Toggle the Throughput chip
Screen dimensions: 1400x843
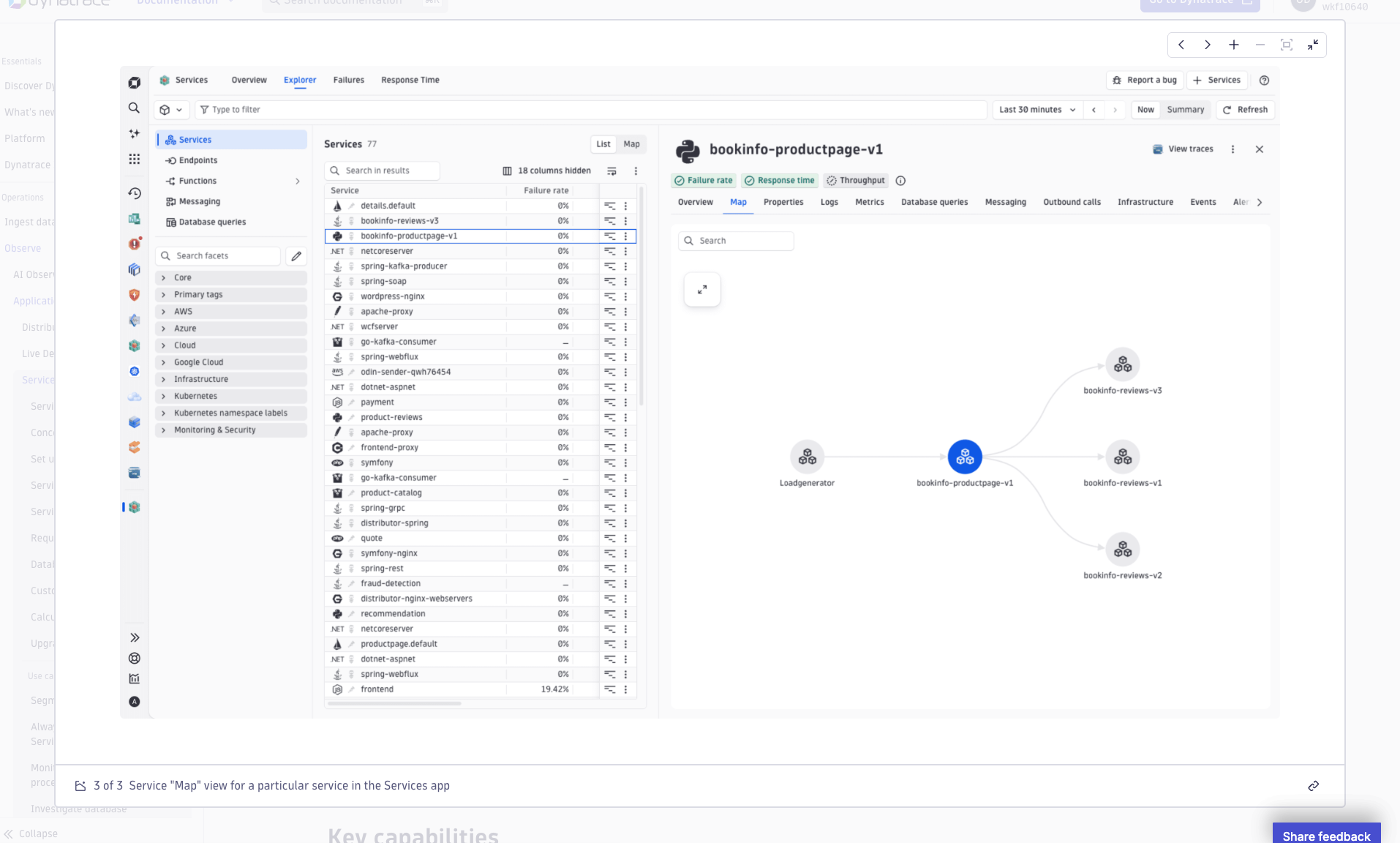pos(854,181)
